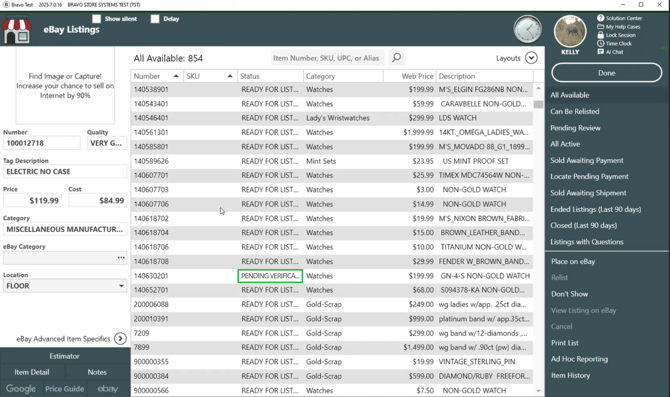Click the search magnifier icon
The image size is (670, 397).
click(397, 57)
